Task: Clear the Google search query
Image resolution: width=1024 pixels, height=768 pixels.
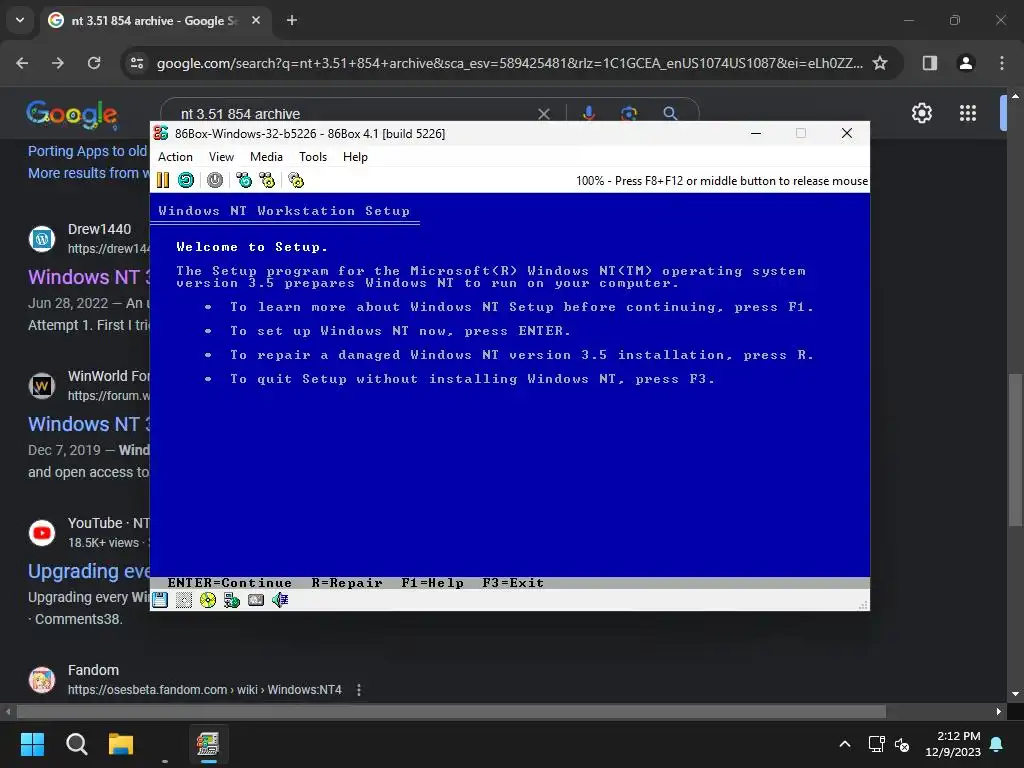Action: (x=543, y=114)
